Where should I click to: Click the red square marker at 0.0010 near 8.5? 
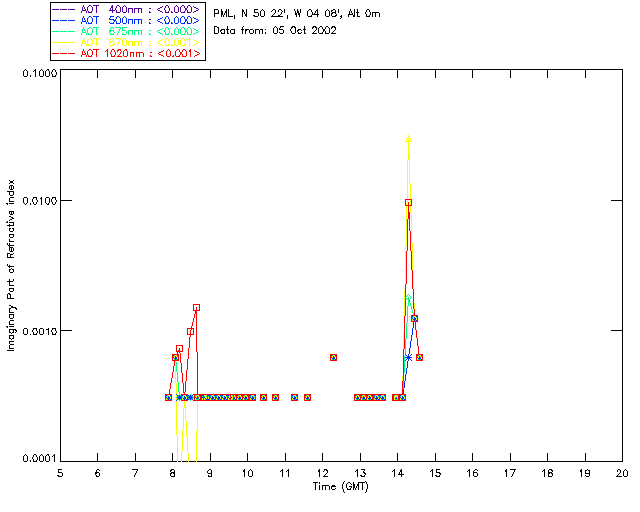(x=190, y=332)
